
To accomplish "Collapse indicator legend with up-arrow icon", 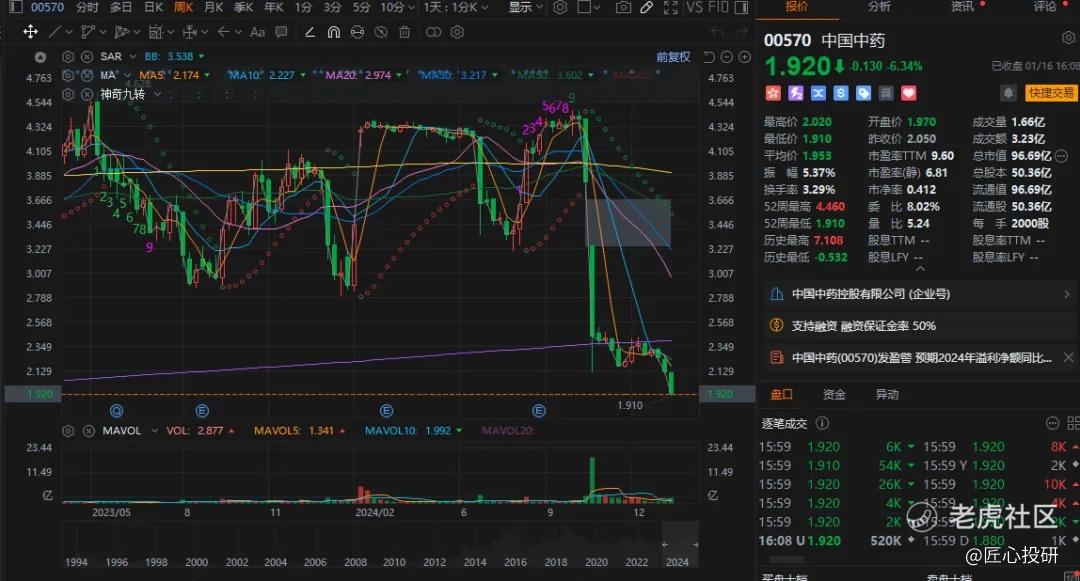I will (x=41, y=57).
